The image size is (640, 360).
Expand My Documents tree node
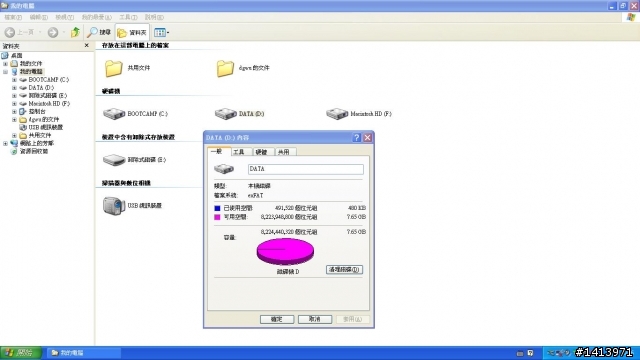tap(5, 64)
